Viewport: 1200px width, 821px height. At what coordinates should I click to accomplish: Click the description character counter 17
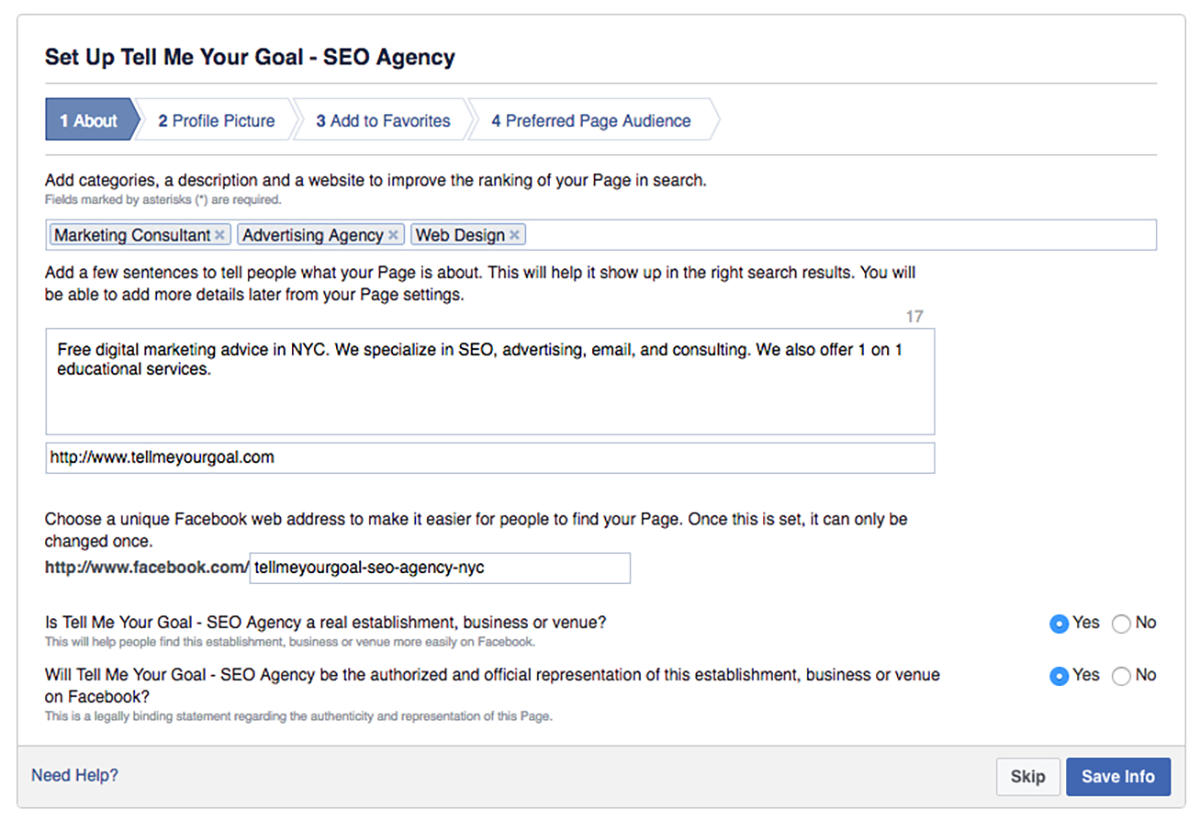pos(914,316)
